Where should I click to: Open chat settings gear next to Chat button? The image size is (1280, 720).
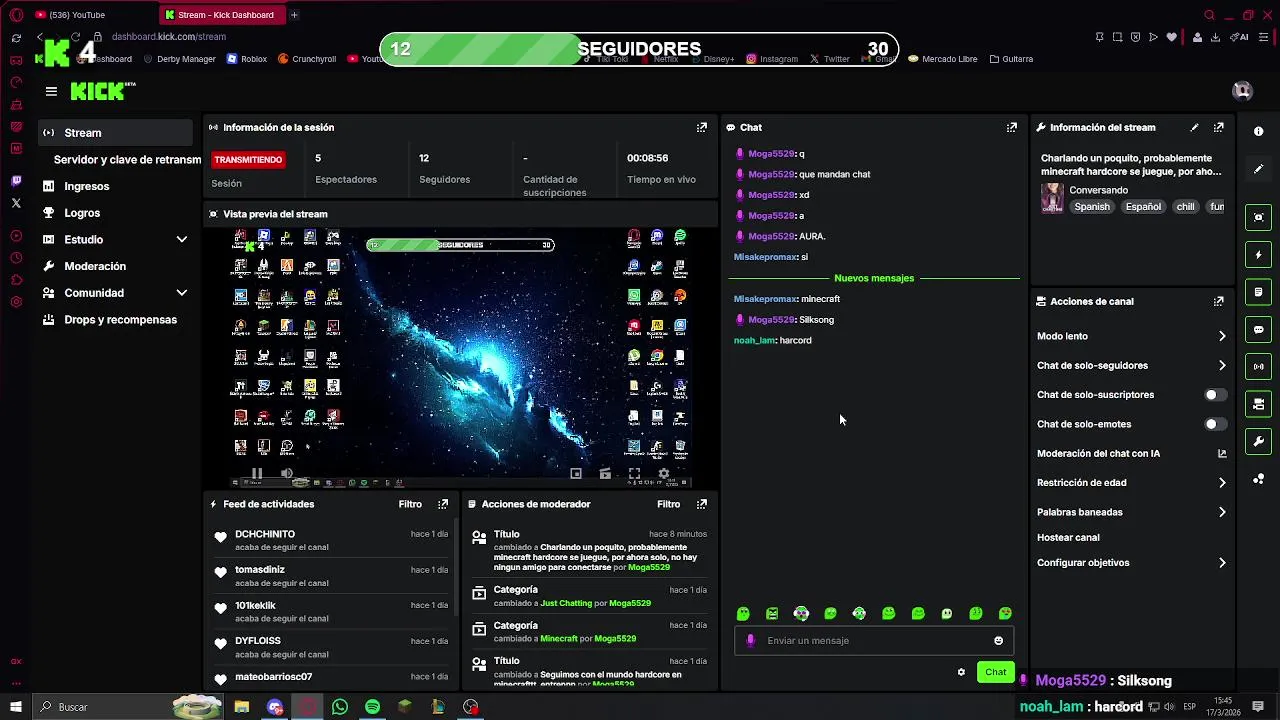click(x=961, y=672)
